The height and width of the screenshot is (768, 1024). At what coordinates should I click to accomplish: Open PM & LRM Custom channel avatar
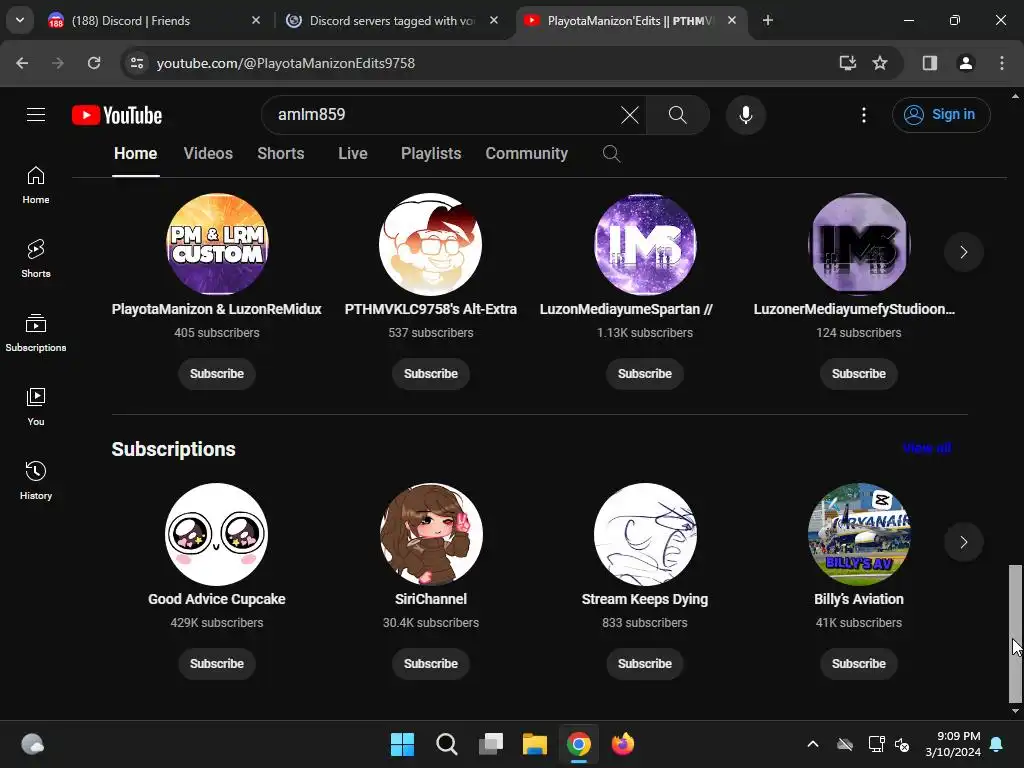pos(217,244)
